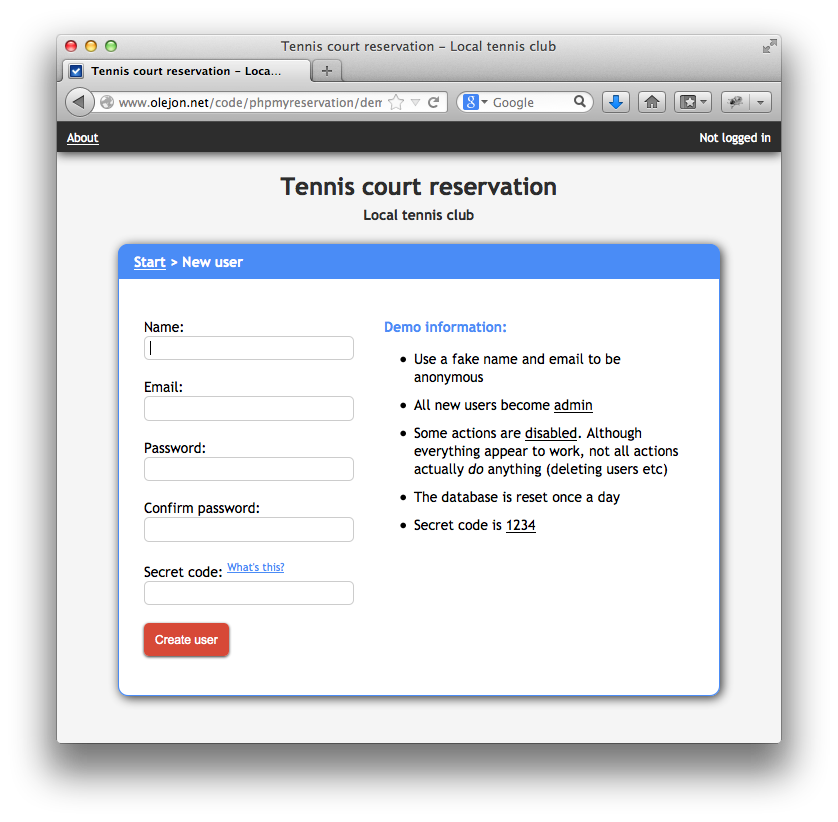Select the Tennis court reservation tab
Viewport: 838px width, 822px height.
point(187,71)
